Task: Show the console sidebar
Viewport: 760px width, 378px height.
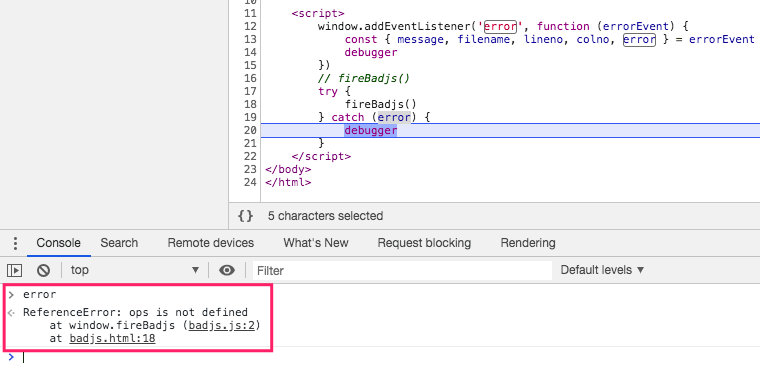Action: (15, 270)
